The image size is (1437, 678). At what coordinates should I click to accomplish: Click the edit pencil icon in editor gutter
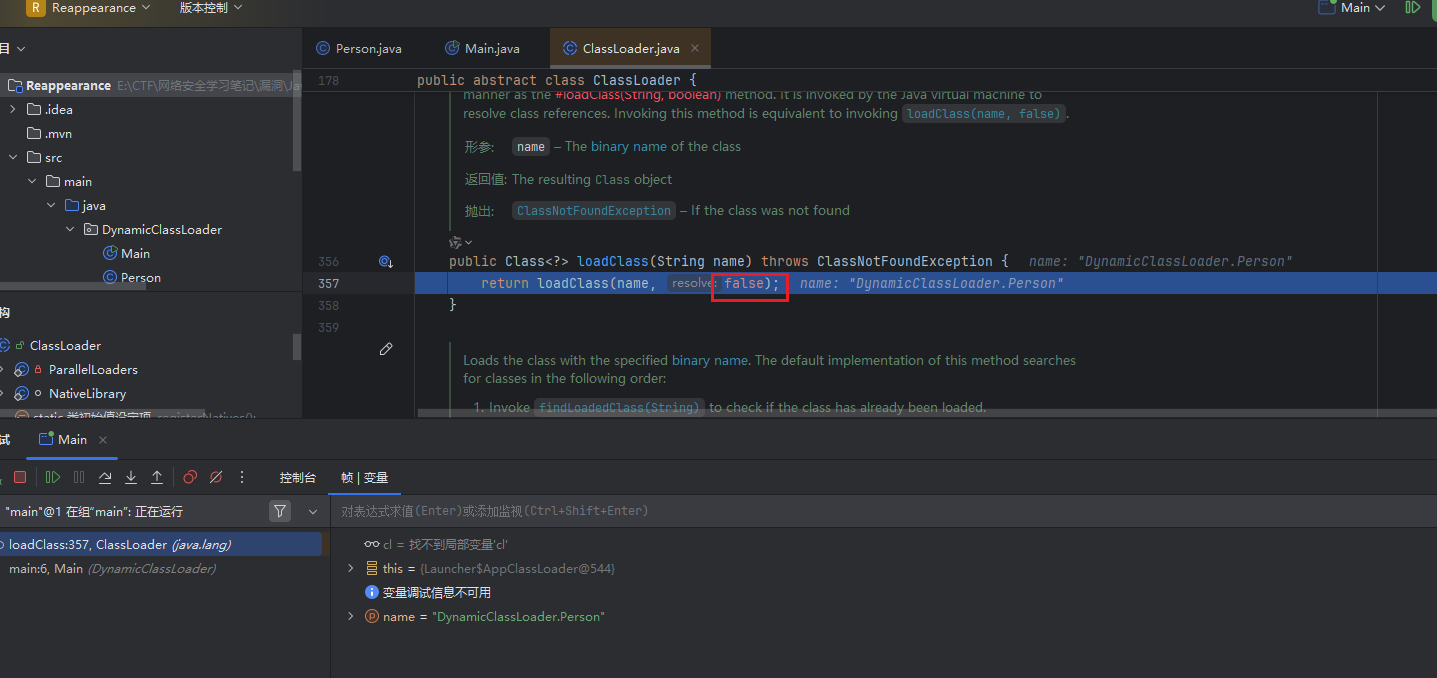(x=386, y=349)
